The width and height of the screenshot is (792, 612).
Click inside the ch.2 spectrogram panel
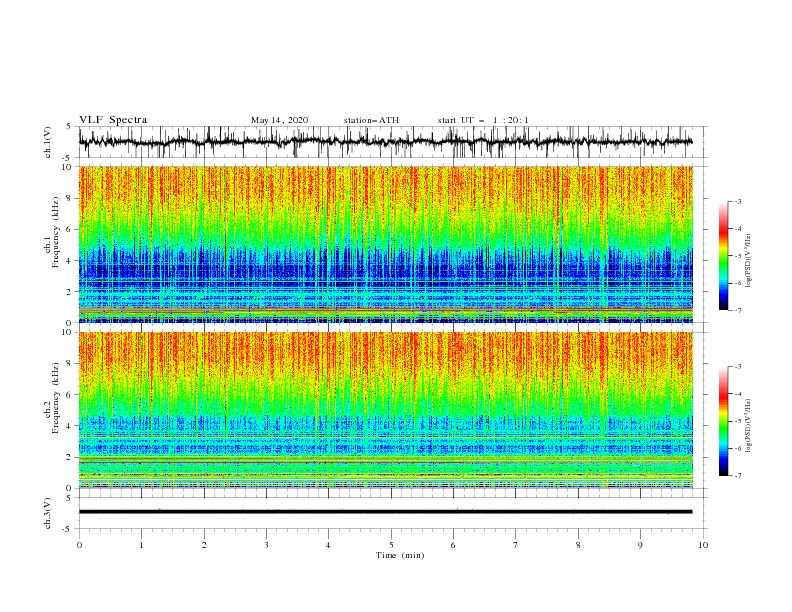[x=386, y=410]
